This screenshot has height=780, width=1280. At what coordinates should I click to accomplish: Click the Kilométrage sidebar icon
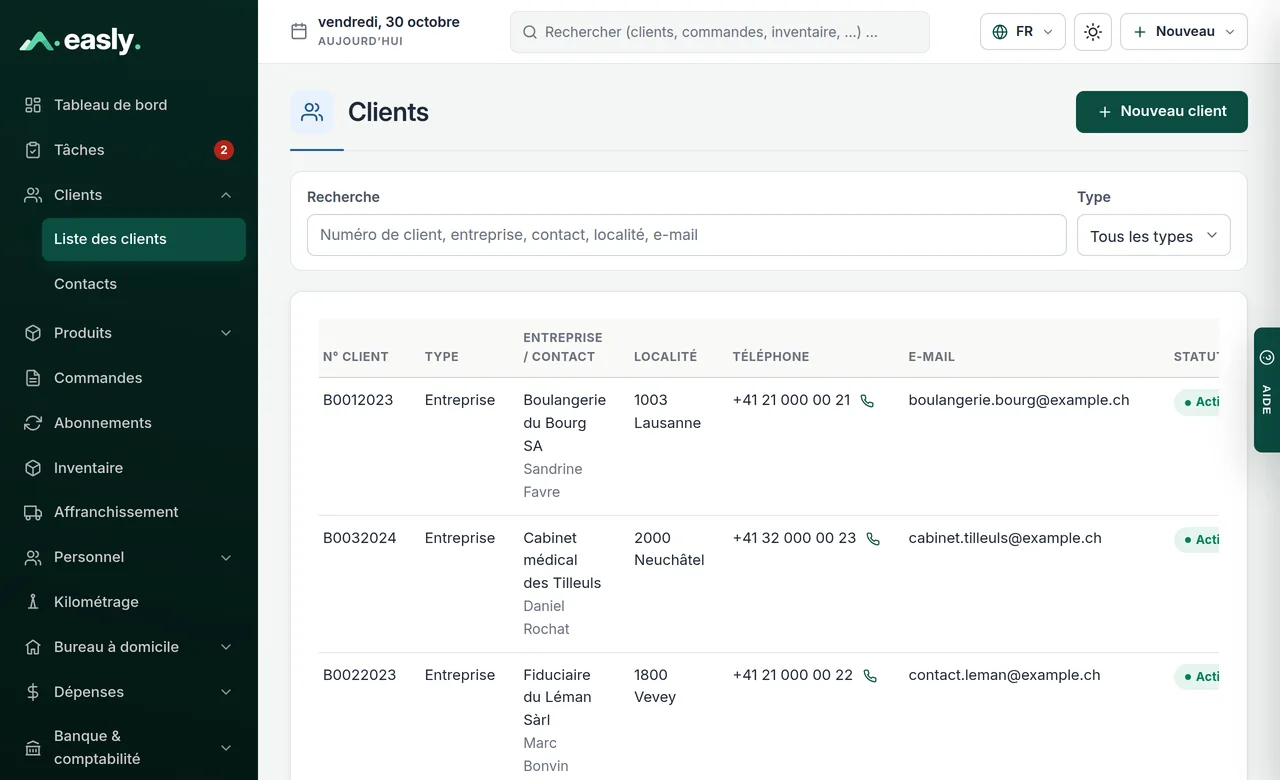[33, 602]
